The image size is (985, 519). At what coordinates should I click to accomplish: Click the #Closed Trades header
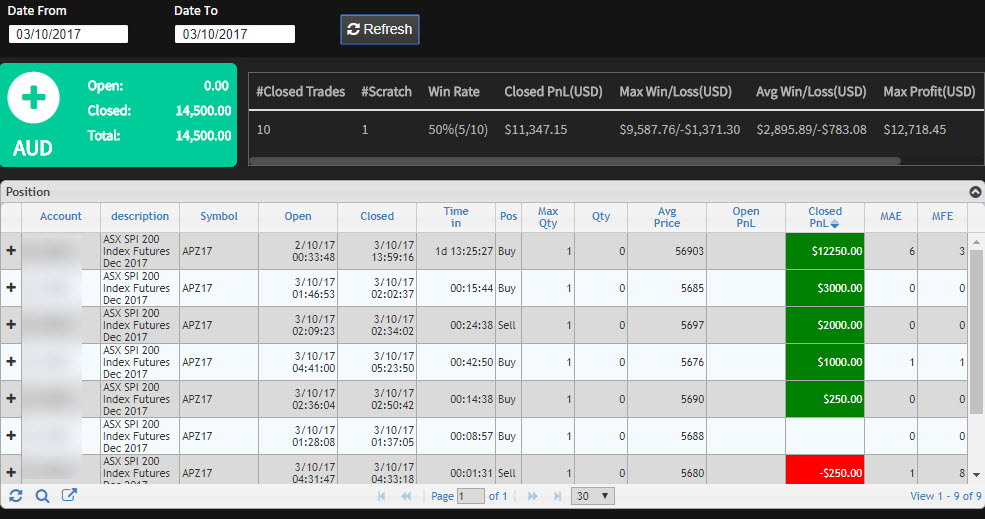pyautogui.click(x=300, y=92)
